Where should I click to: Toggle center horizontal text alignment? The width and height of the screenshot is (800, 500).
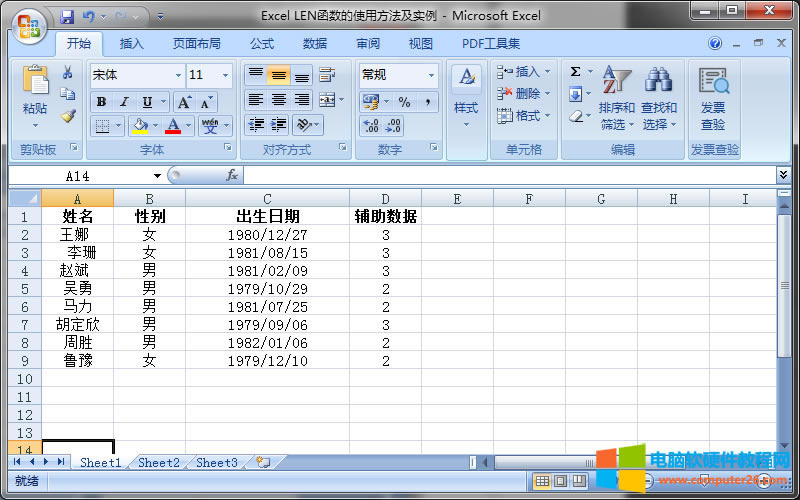(278, 100)
